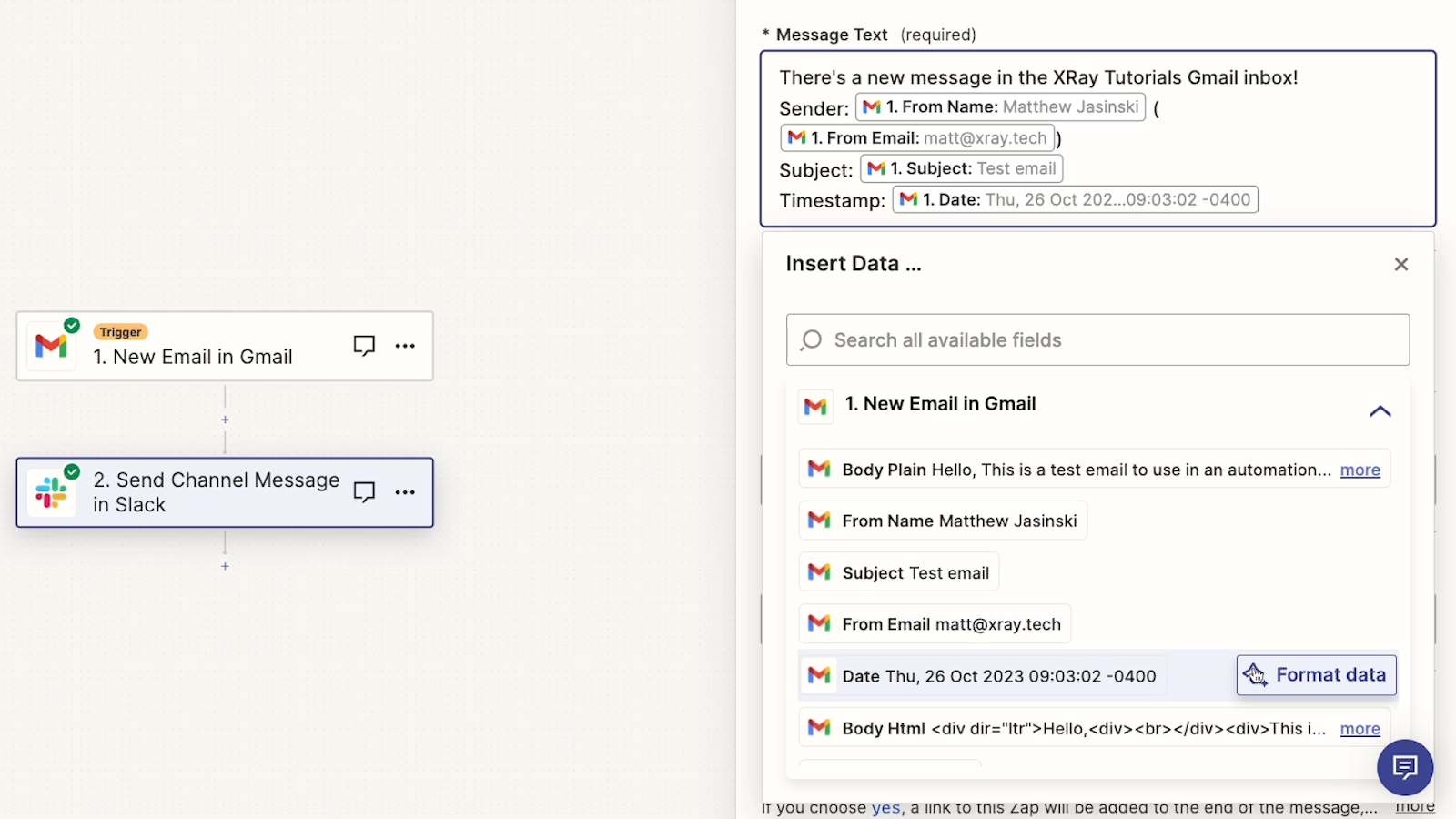Select the Subject pill in message text
Viewport: 1456px width, 819px height.
pos(961,169)
